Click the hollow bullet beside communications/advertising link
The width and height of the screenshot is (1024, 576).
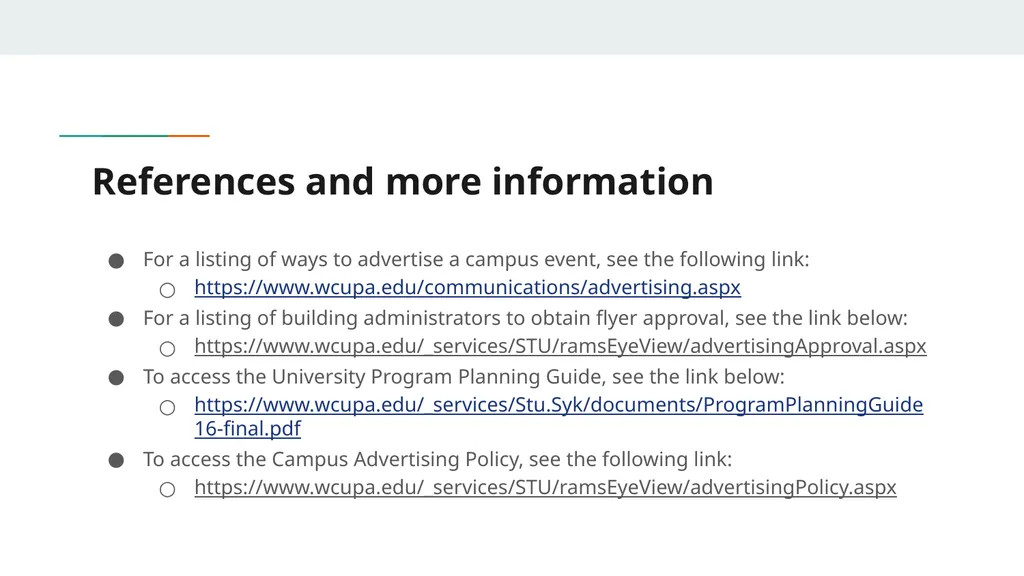point(167,290)
